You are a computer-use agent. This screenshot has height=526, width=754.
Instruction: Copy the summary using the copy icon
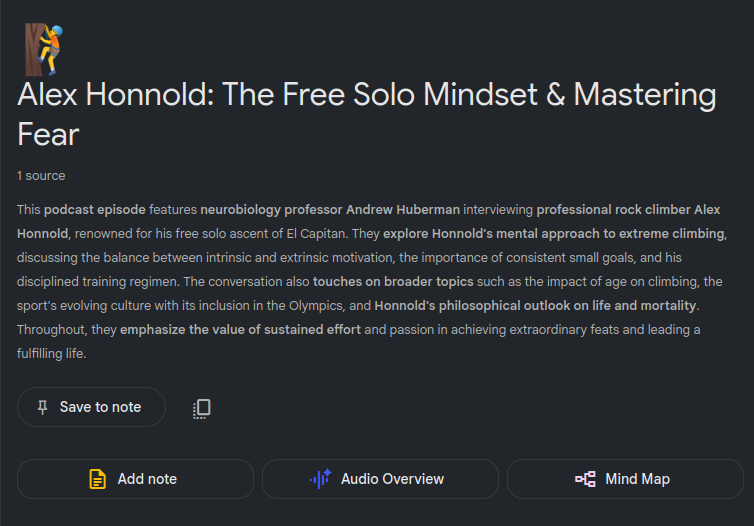pos(201,408)
